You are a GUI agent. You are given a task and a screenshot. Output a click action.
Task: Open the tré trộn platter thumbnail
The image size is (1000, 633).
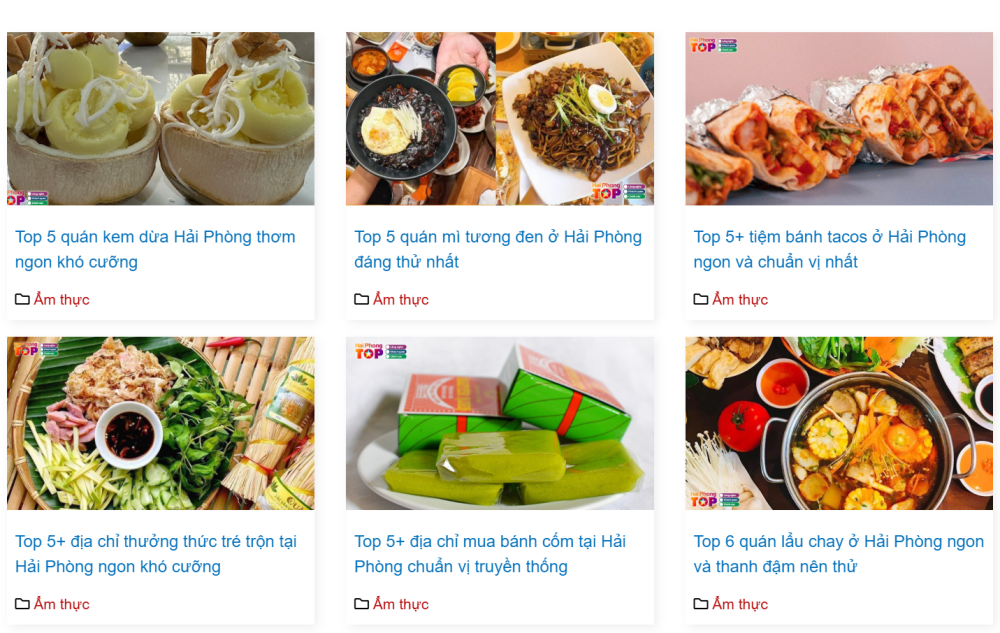click(161, 423)
